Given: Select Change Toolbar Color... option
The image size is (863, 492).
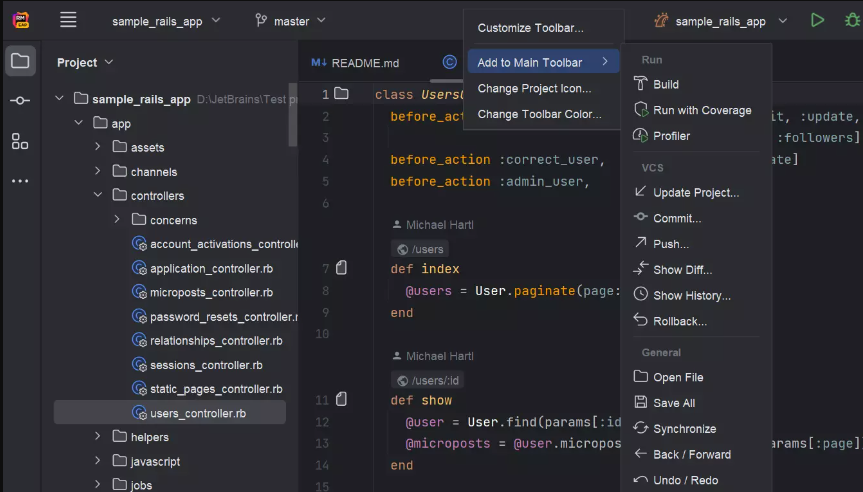Looking at the screenshot, I should pos(539,114).
